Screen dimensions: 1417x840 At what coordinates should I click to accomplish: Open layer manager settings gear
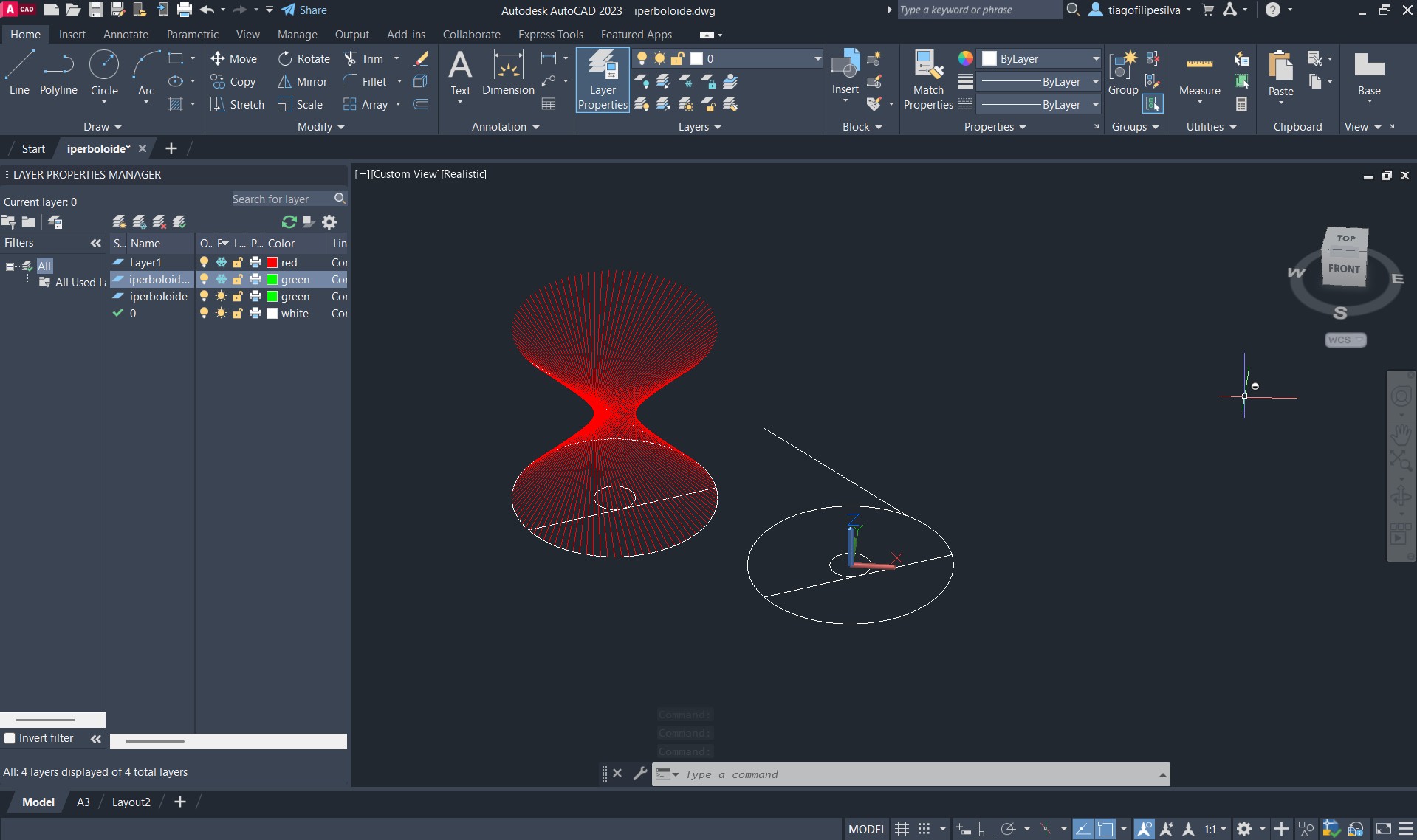[x=329, y=222]
